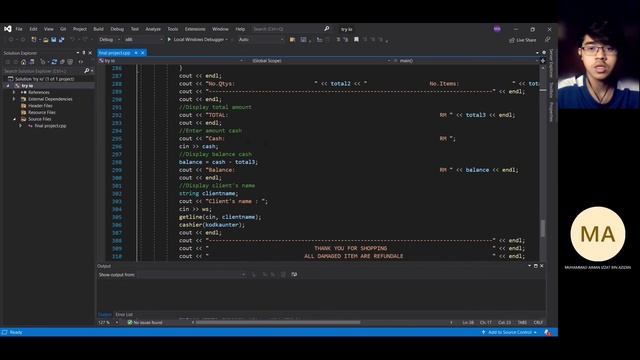The height and width of the screenshot is (360, 640).
Task: Click the Save All toolbar icon
Action: click(62, 40)
